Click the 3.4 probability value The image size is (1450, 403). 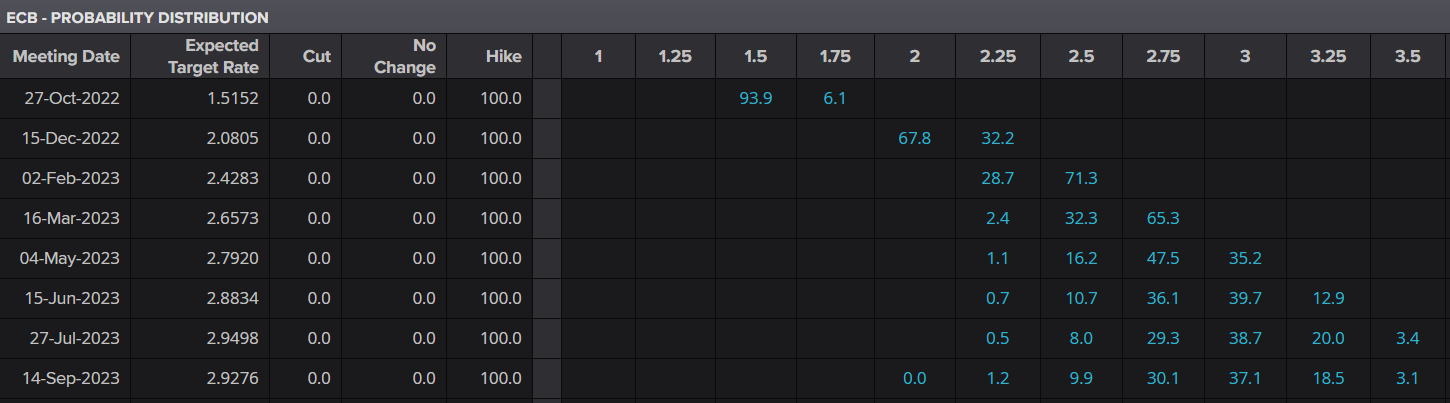coord(1408,338)
